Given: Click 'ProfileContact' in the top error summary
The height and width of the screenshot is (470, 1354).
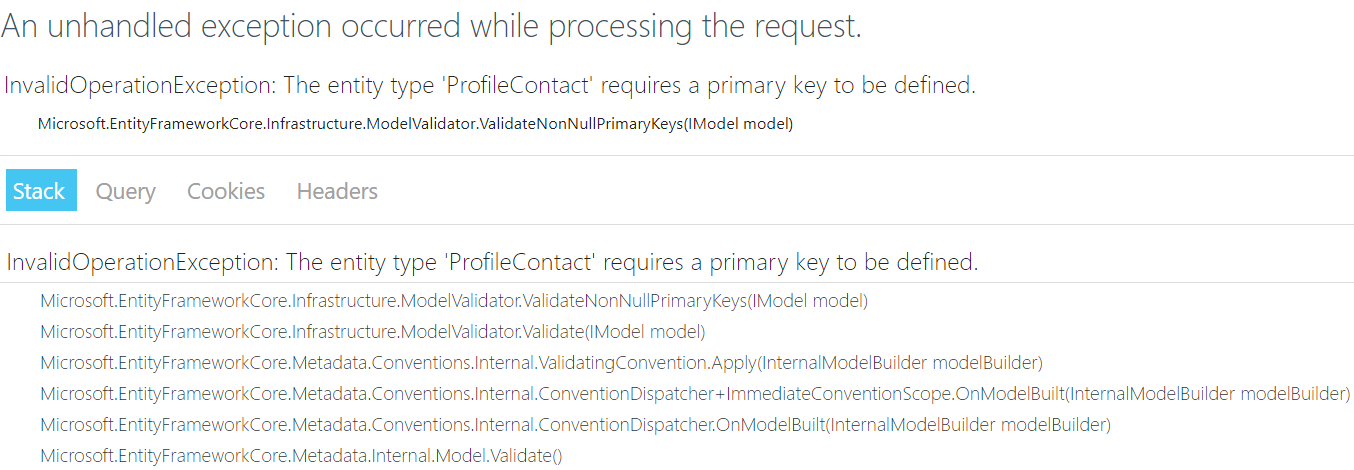Looking at the screenshot, I should coord(519,86).
